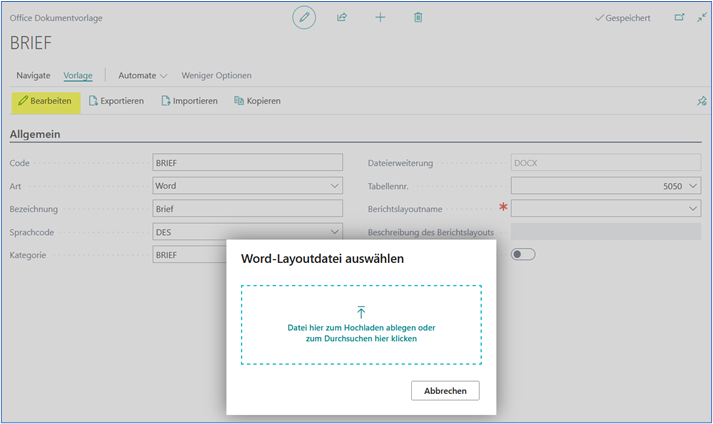
Task: Click the share icon in header
Action: (342, 18)
